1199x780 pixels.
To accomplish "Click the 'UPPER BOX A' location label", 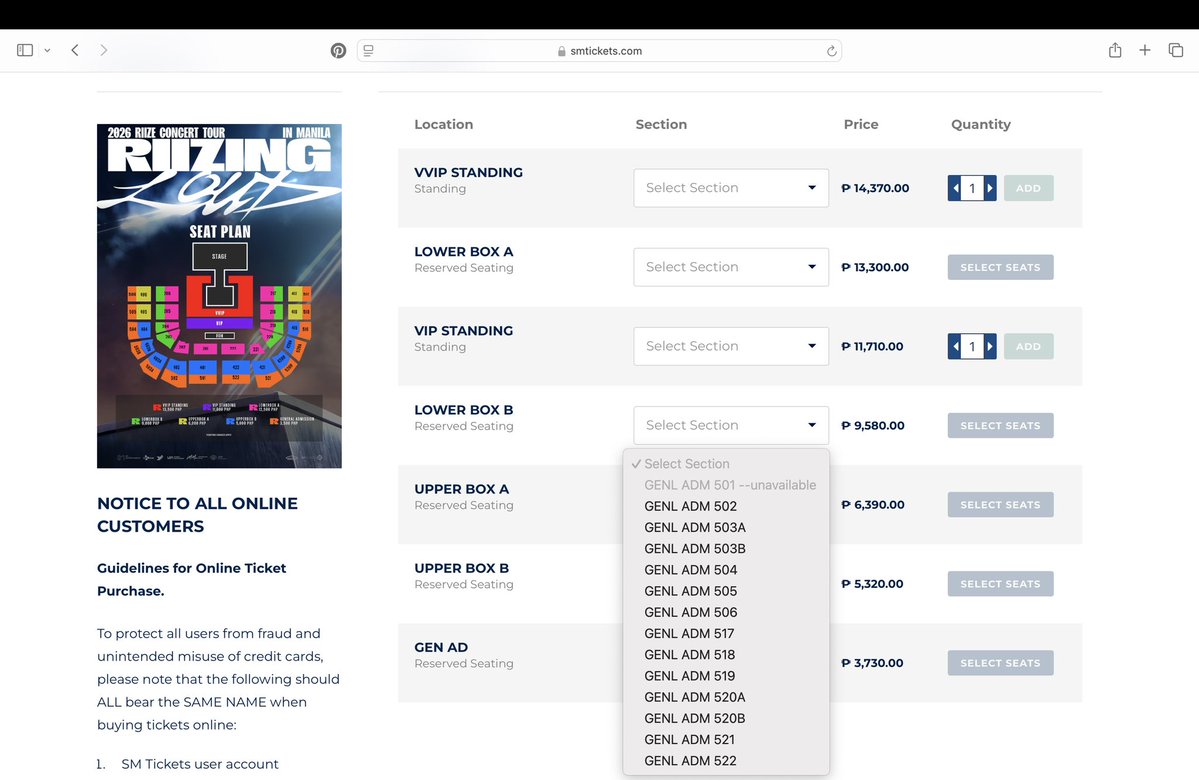I will 461,489.
